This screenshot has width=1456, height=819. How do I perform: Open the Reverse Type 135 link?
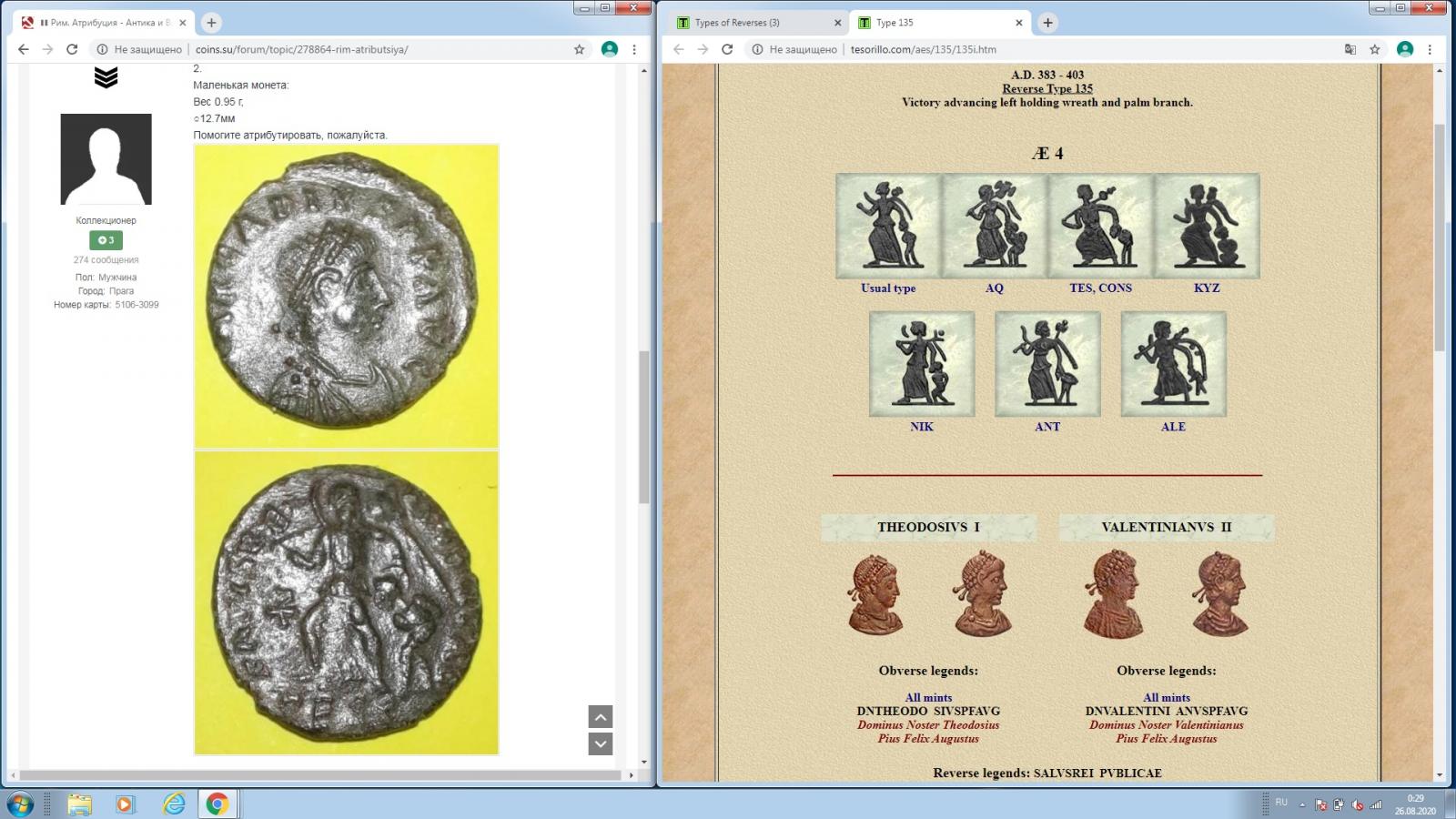coord(1046,88)
